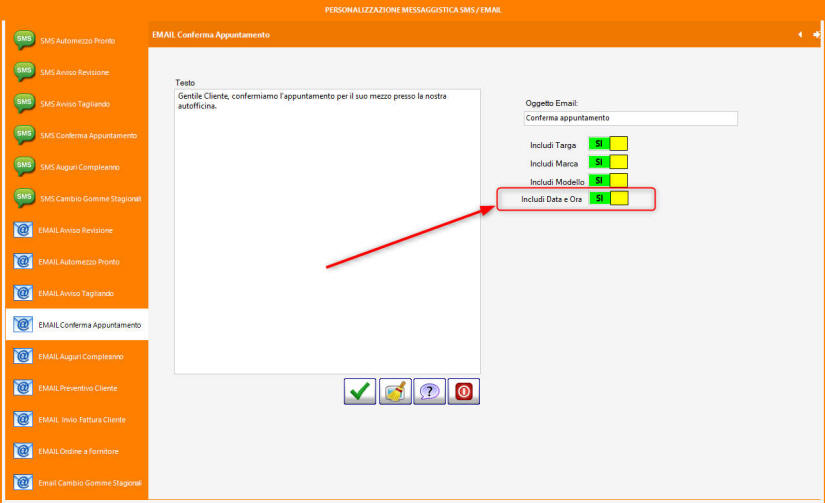The width and height of the screenshot is (825, 503).
Task: Toggle the Includi Targa switch
Action: click(x=608, y=145)
